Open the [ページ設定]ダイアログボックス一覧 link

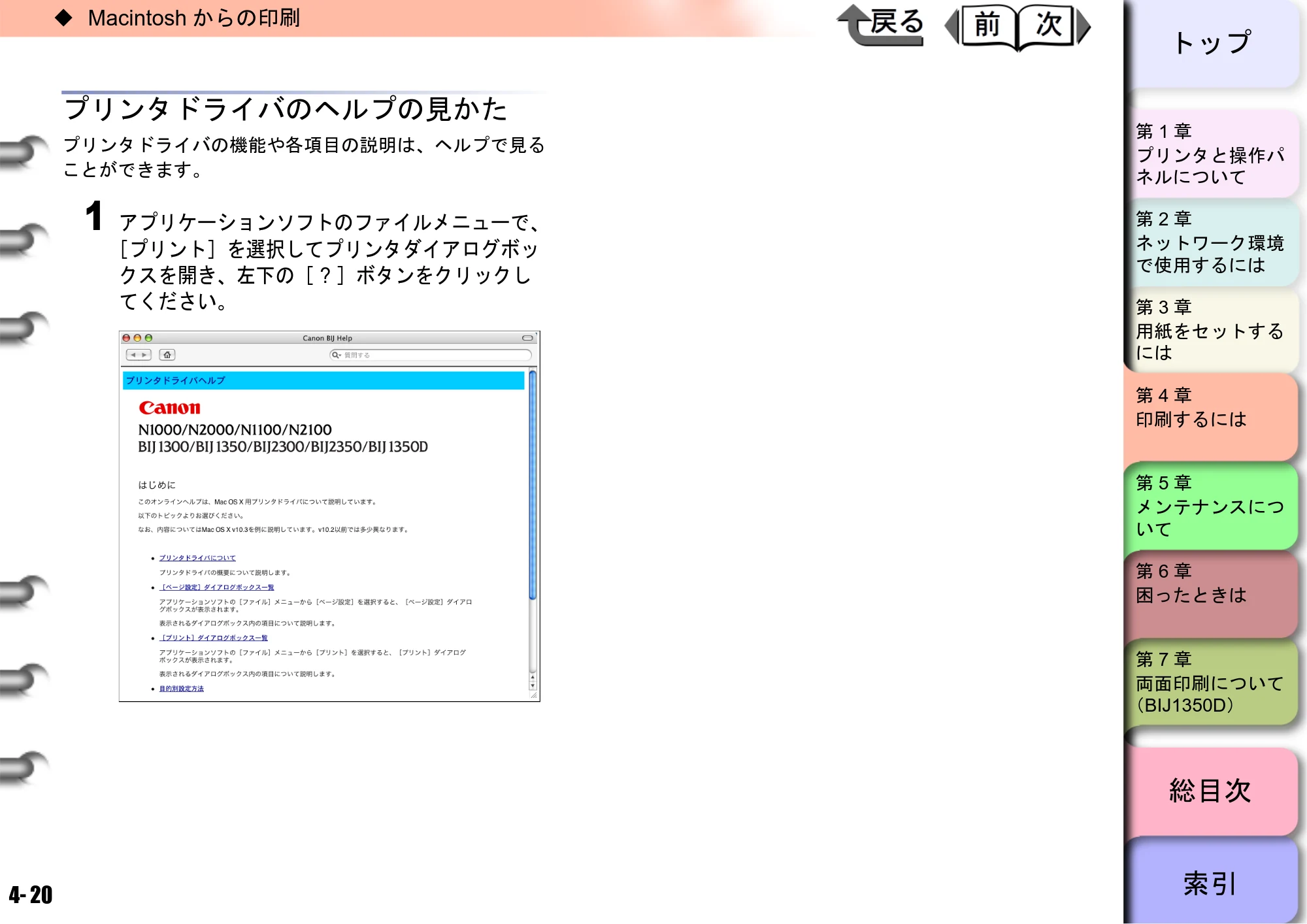[x=217, y=587]
